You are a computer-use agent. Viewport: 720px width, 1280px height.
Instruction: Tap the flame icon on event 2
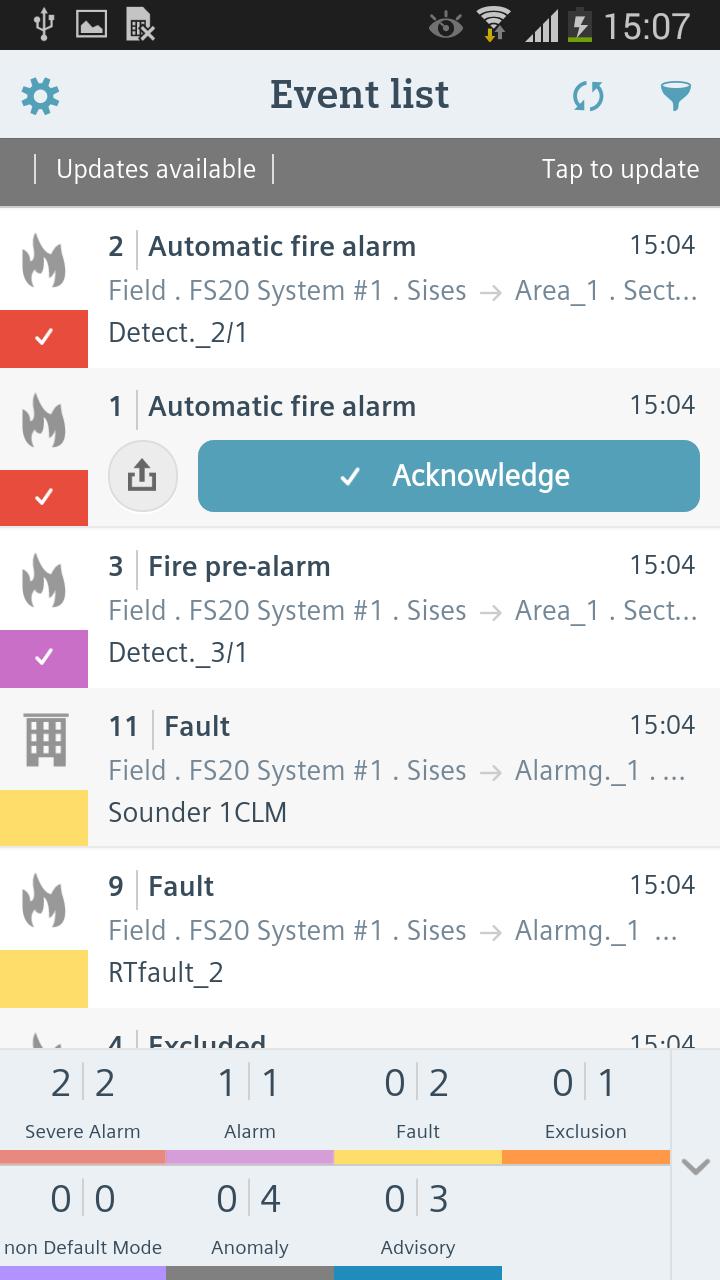(44, 260)
